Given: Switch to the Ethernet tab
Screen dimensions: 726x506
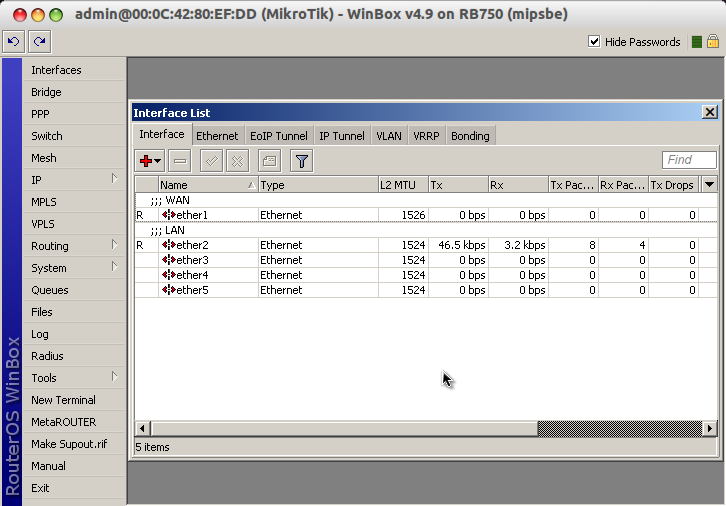Looking at the screenshot, I should [x=217, y=136].
